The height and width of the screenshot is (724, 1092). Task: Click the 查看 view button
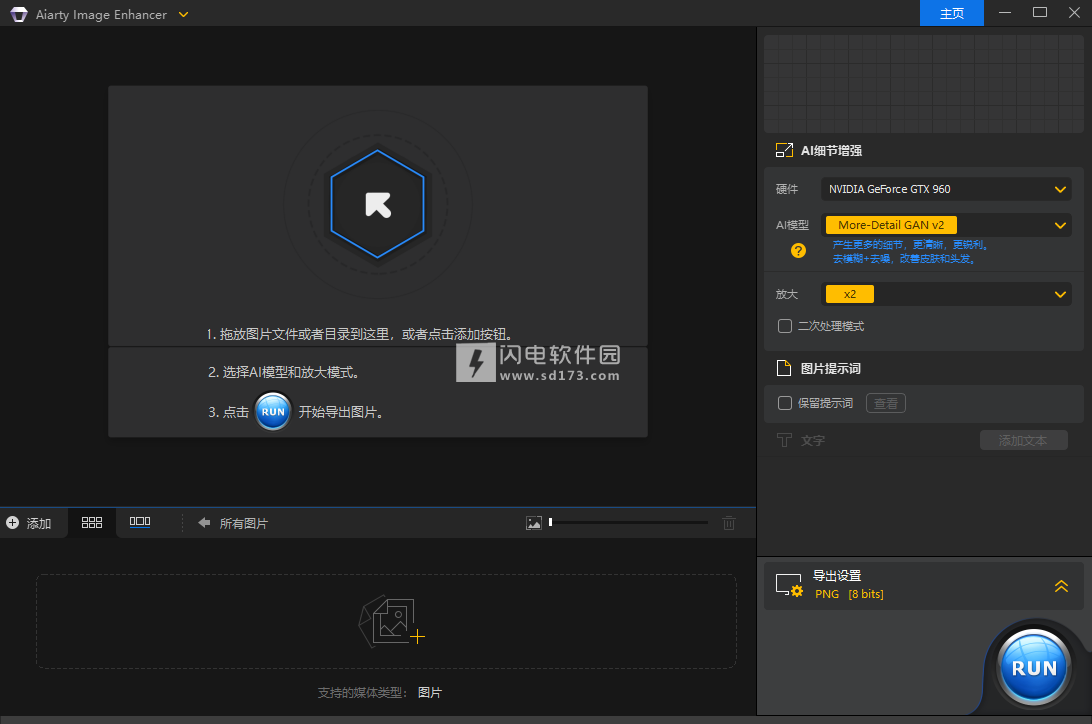(x=886, y=403)
